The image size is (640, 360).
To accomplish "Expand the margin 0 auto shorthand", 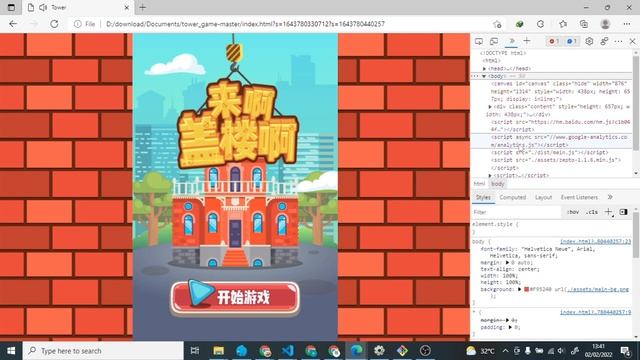I will 507,262.
